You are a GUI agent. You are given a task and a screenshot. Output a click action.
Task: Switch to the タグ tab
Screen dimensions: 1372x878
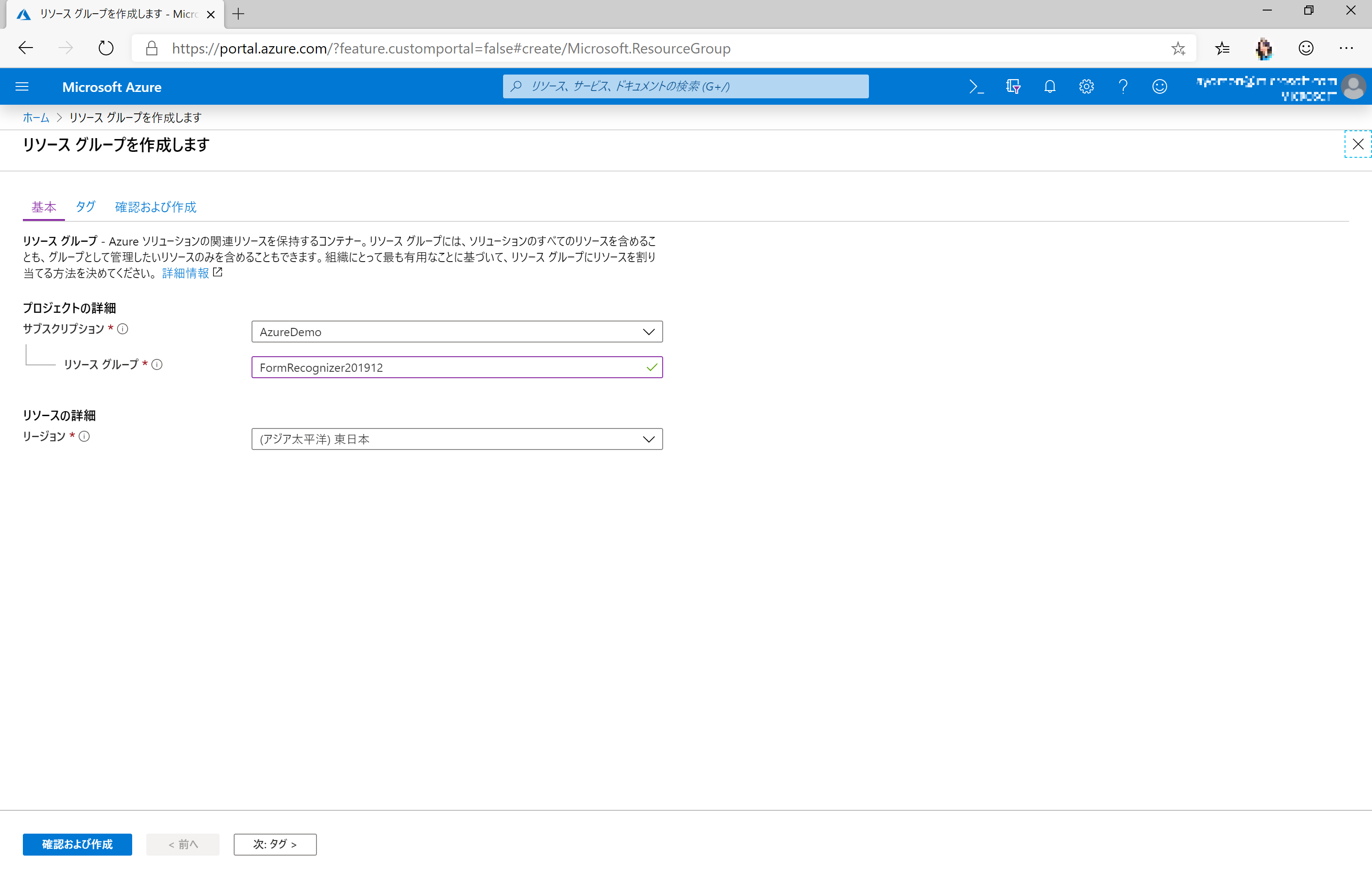point(86,207)
